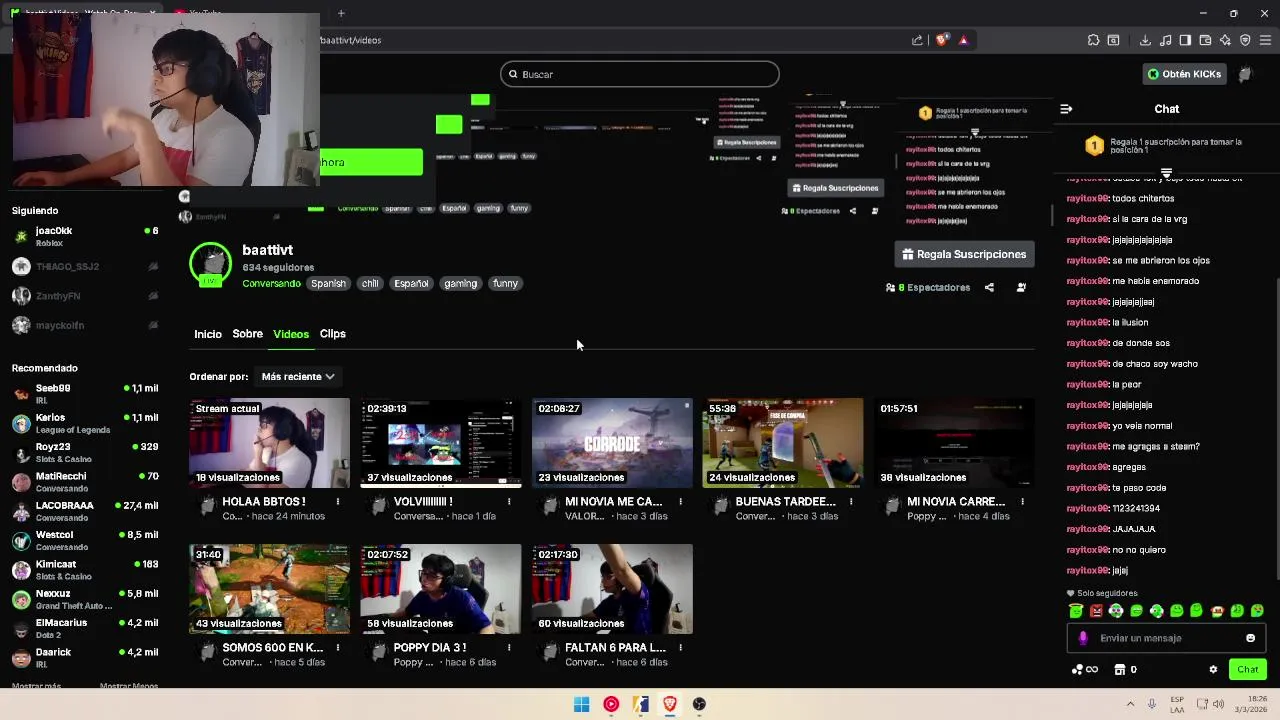The height and width of the screenshot is (720, 1280).
Task: Open the browser downloads icon
Action: (1145, 40)
